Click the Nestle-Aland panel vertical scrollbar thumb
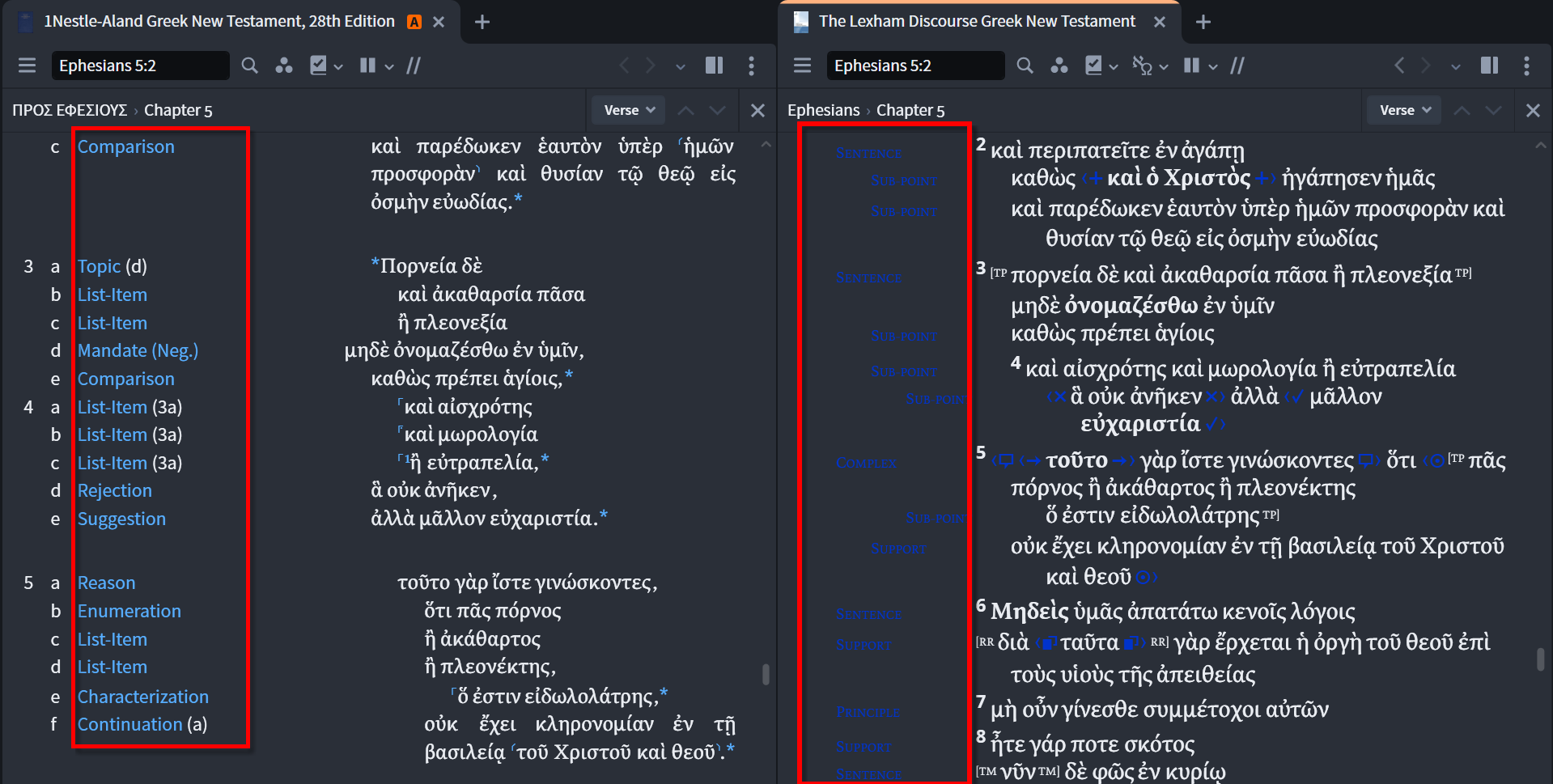 [x=766, y=674]
